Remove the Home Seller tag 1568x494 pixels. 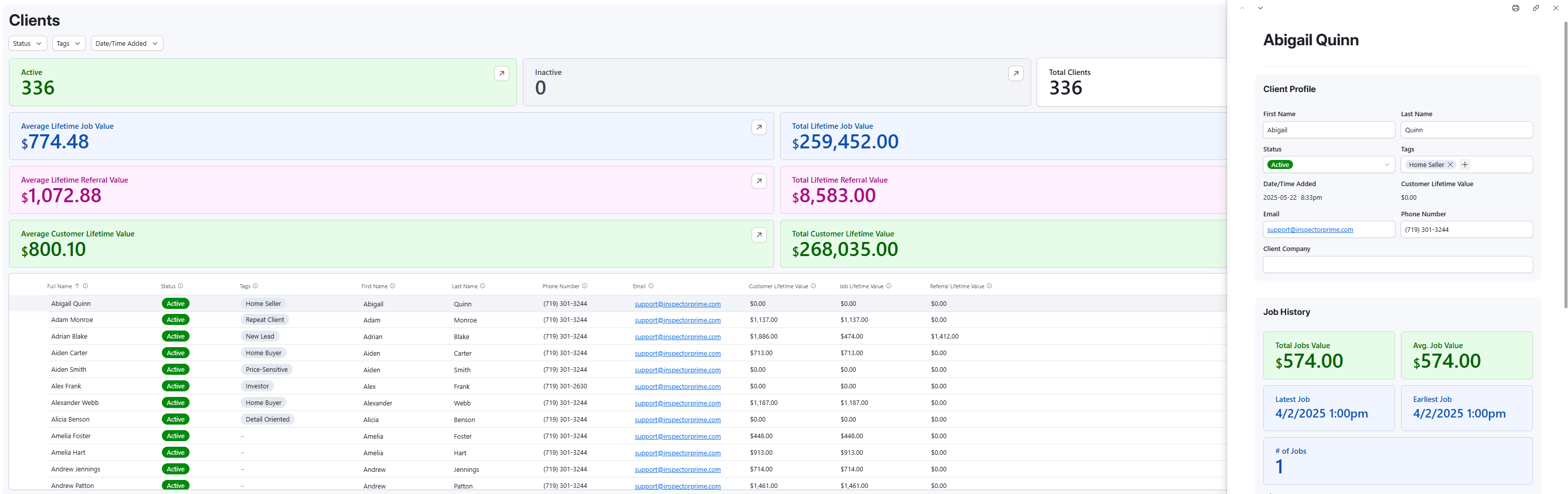[1450, 165]
